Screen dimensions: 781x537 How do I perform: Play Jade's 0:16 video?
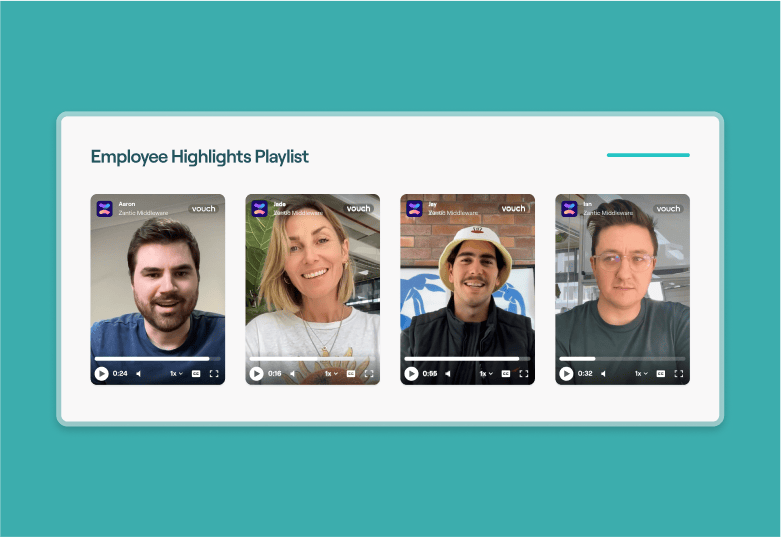click(257, 374)
